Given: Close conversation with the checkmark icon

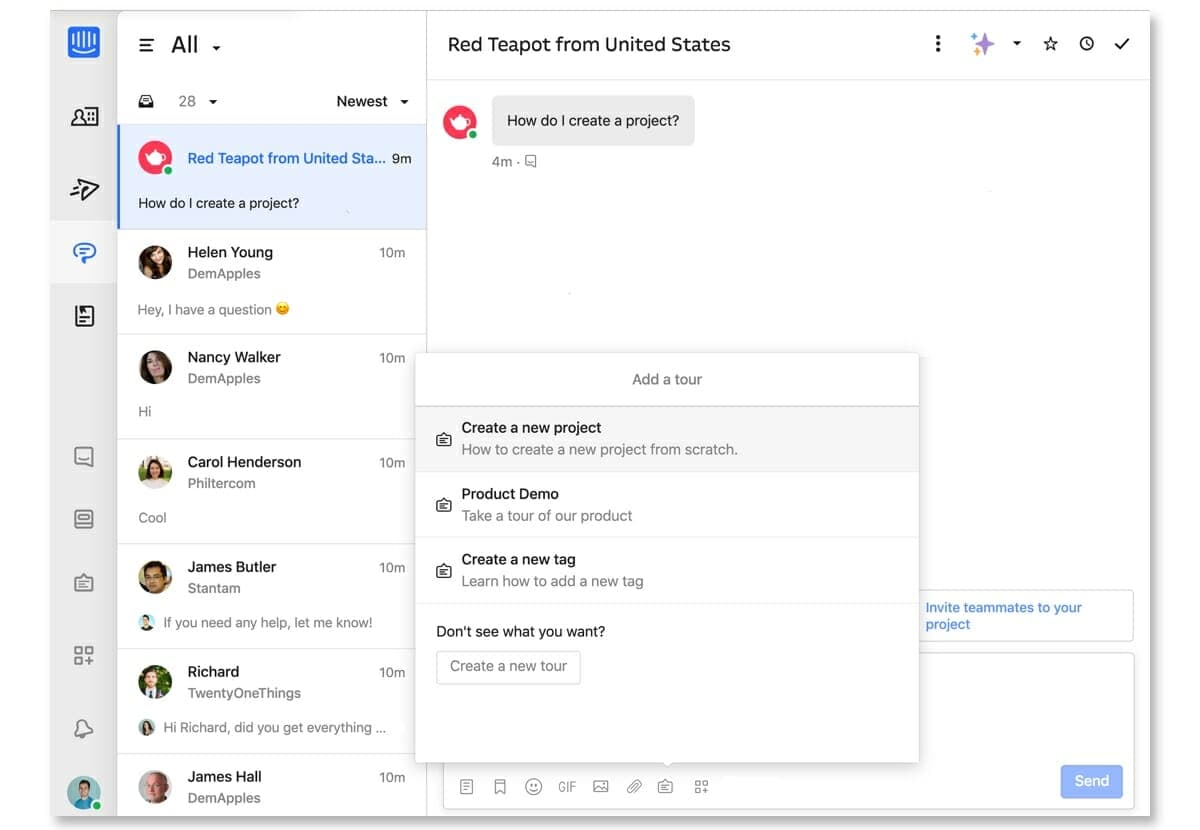Looking at the screenshot, I should (1122, 44).
